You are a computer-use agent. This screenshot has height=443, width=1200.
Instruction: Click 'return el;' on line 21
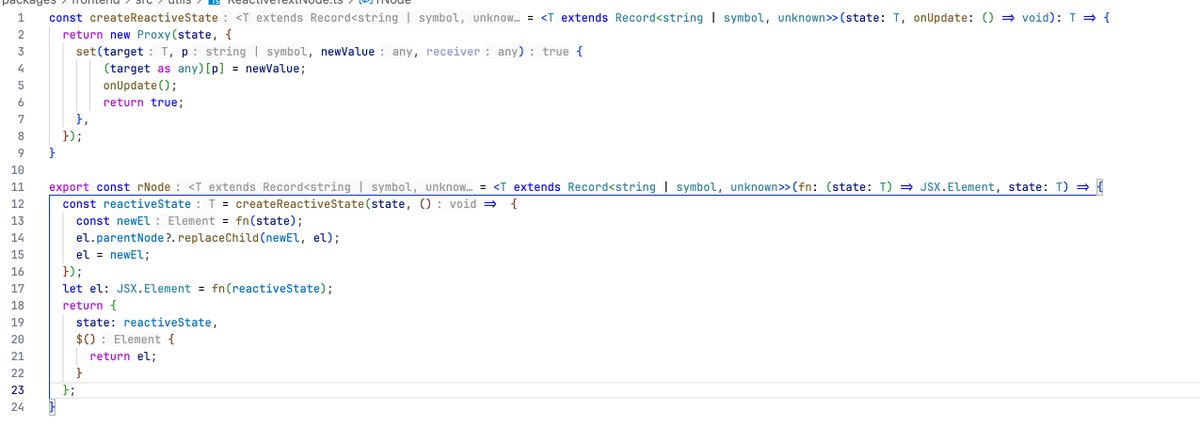pyautogui.click(x=123, y=357)
